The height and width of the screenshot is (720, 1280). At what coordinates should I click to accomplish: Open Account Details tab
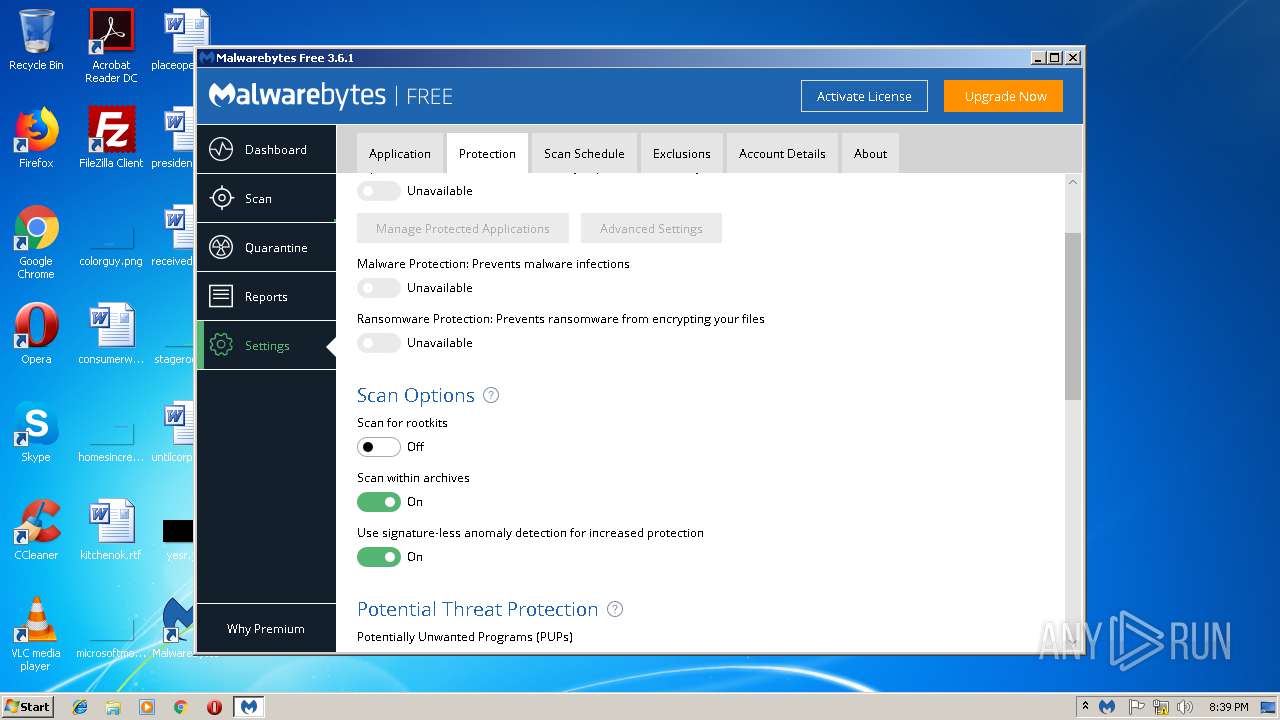click(x=782, y=153)
